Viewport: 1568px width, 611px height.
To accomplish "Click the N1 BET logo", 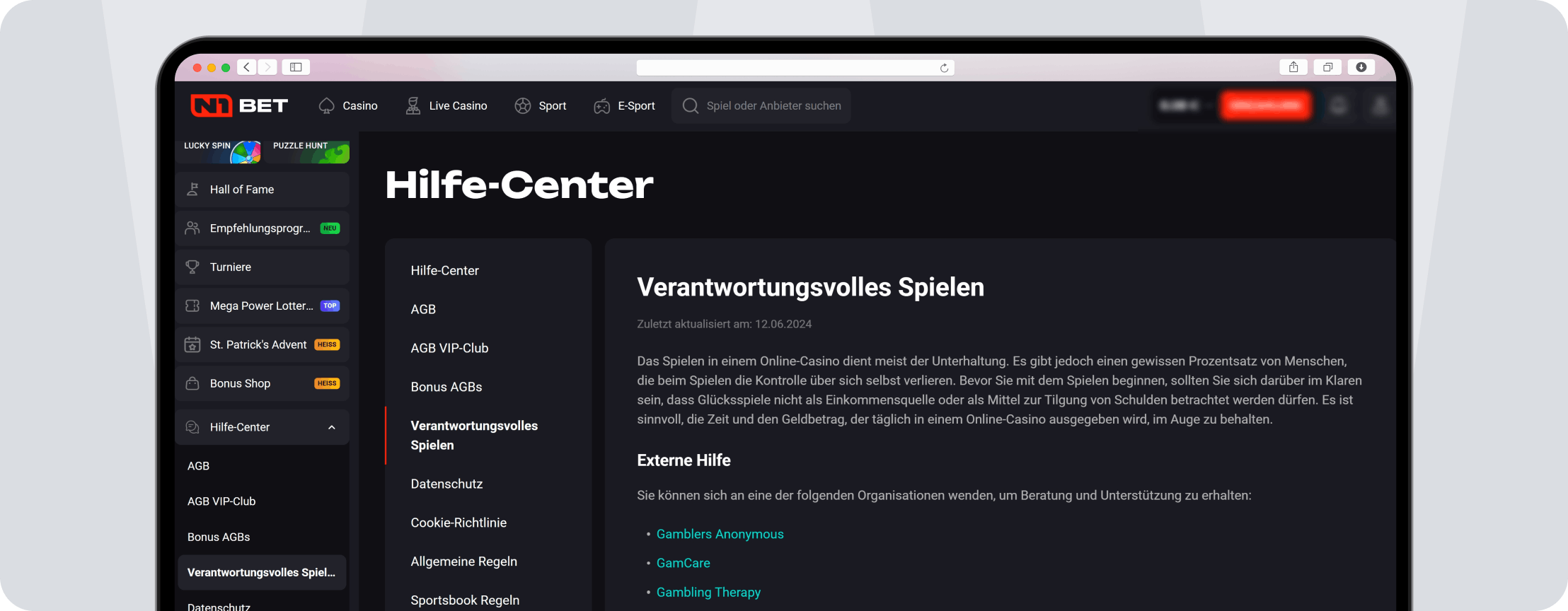I will 239,105.
